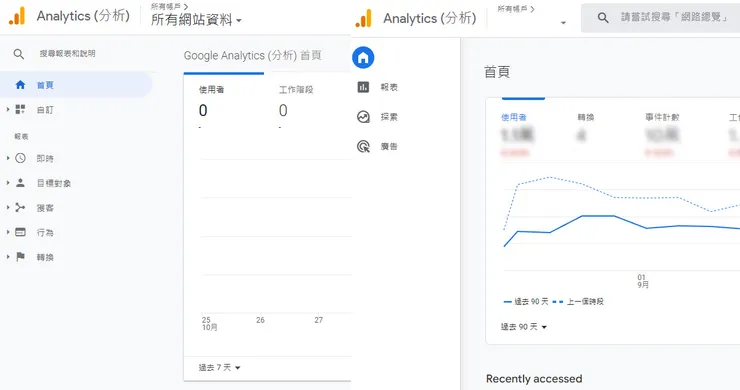Focus the 搜尋報表和說明 search field
The image size is (740, 390).
click(x=67, y=54)
